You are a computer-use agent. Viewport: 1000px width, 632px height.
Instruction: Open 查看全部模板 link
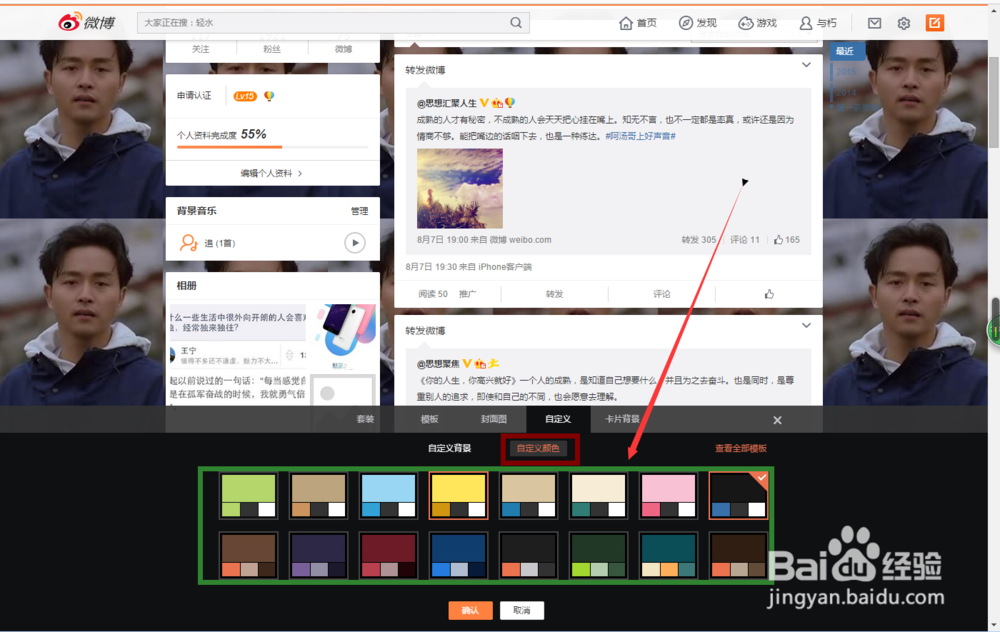coord(740,448)
